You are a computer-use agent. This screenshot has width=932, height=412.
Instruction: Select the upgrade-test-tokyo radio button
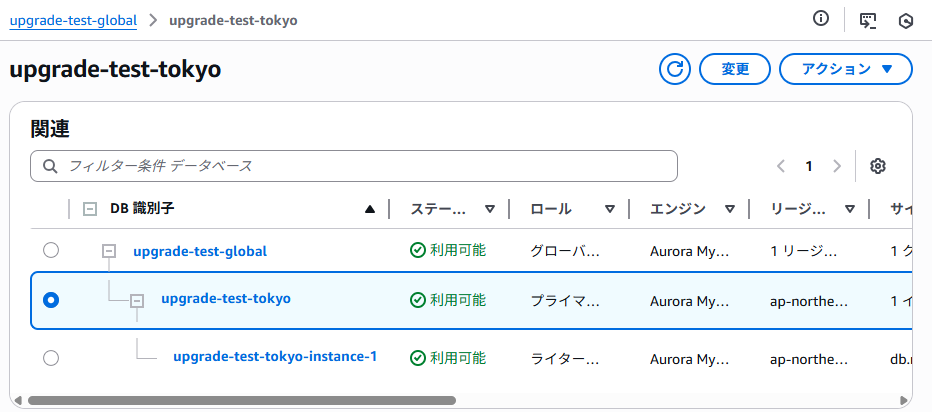[x=51, y=300]
